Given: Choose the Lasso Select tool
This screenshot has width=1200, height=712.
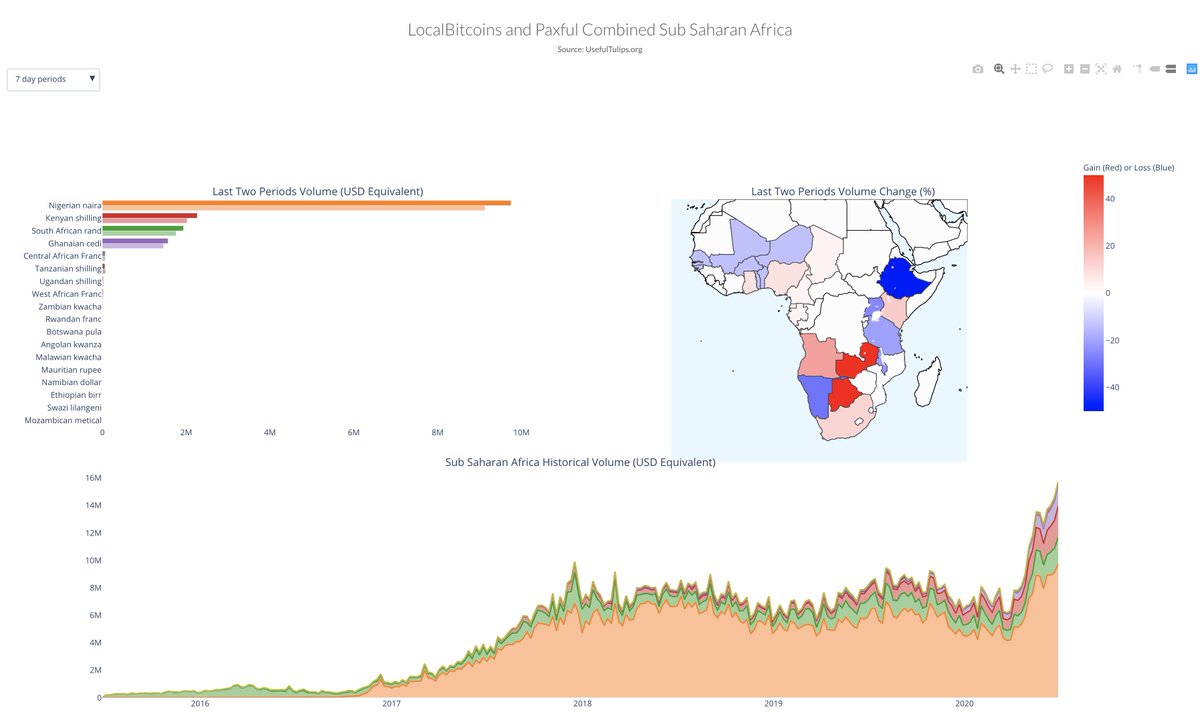Looking at the screenshot, I should [1046, 68].
